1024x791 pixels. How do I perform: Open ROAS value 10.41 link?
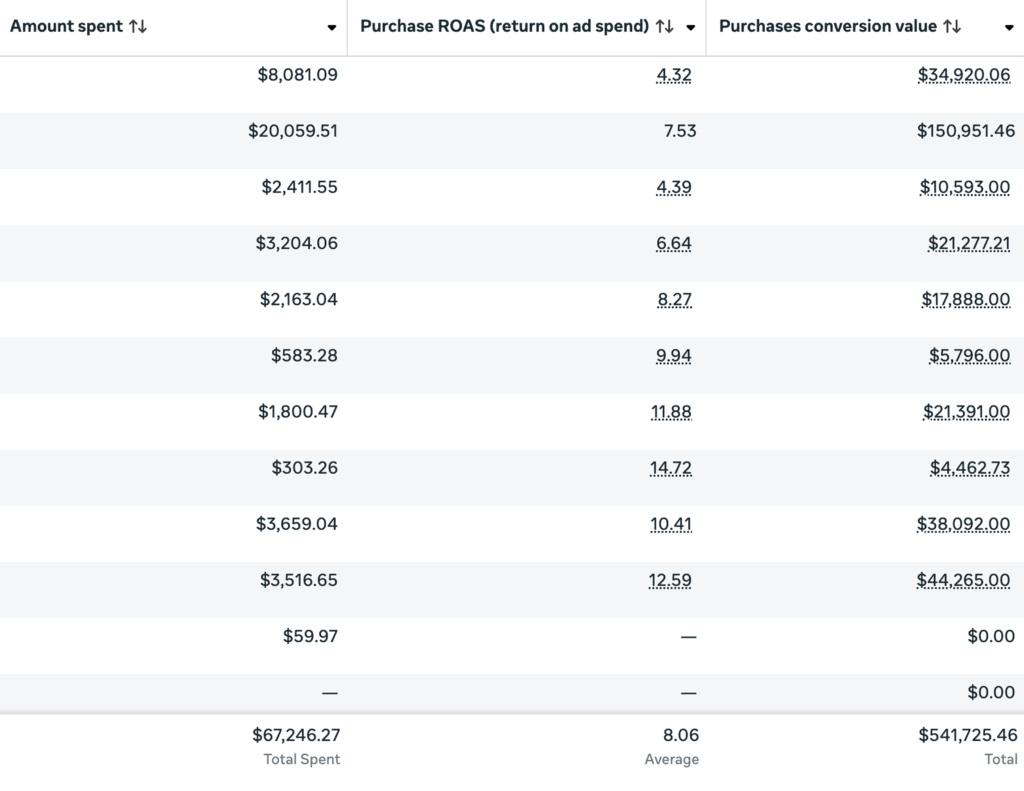[x=671, y=524]
